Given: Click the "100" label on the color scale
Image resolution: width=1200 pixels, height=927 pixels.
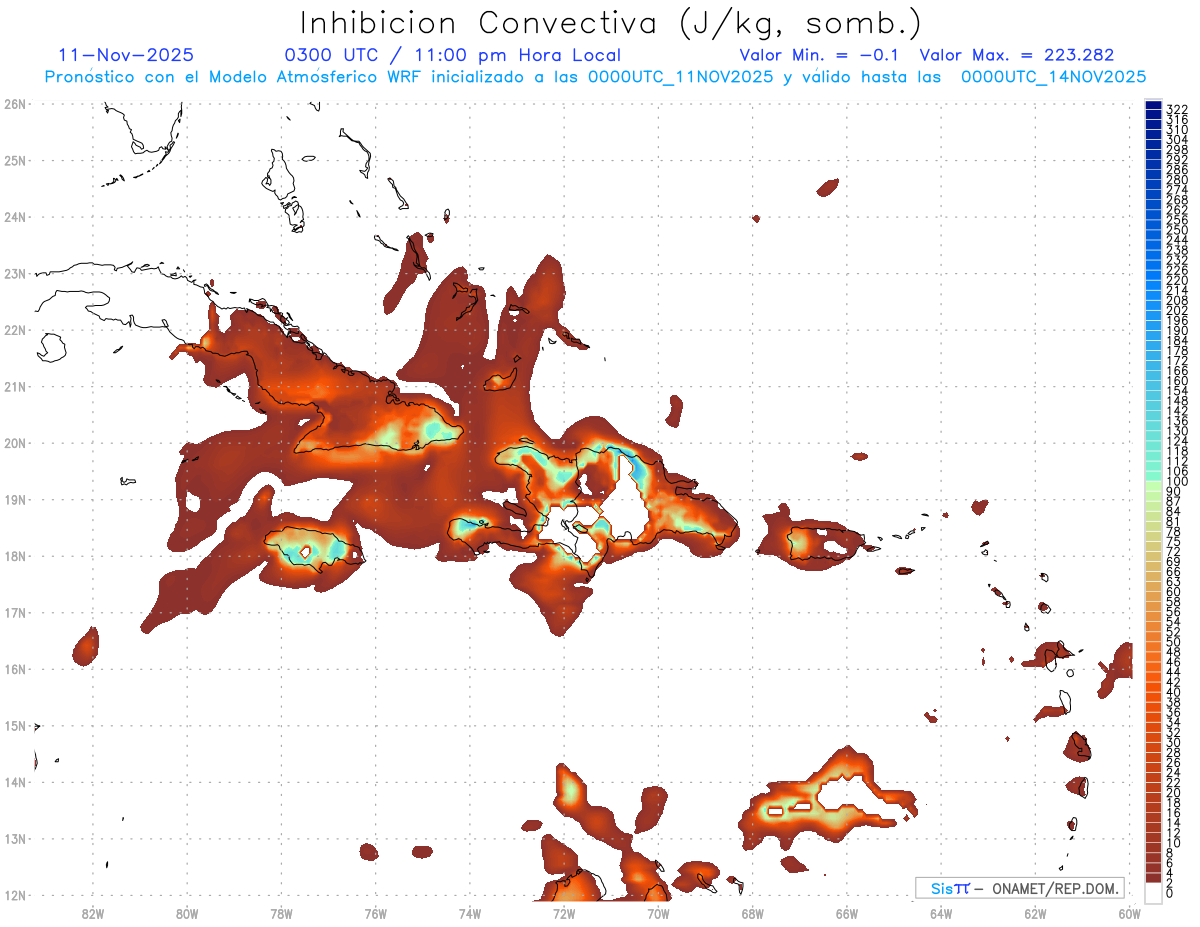Looking at the screenshot, I should click(x=1176, y=482).
